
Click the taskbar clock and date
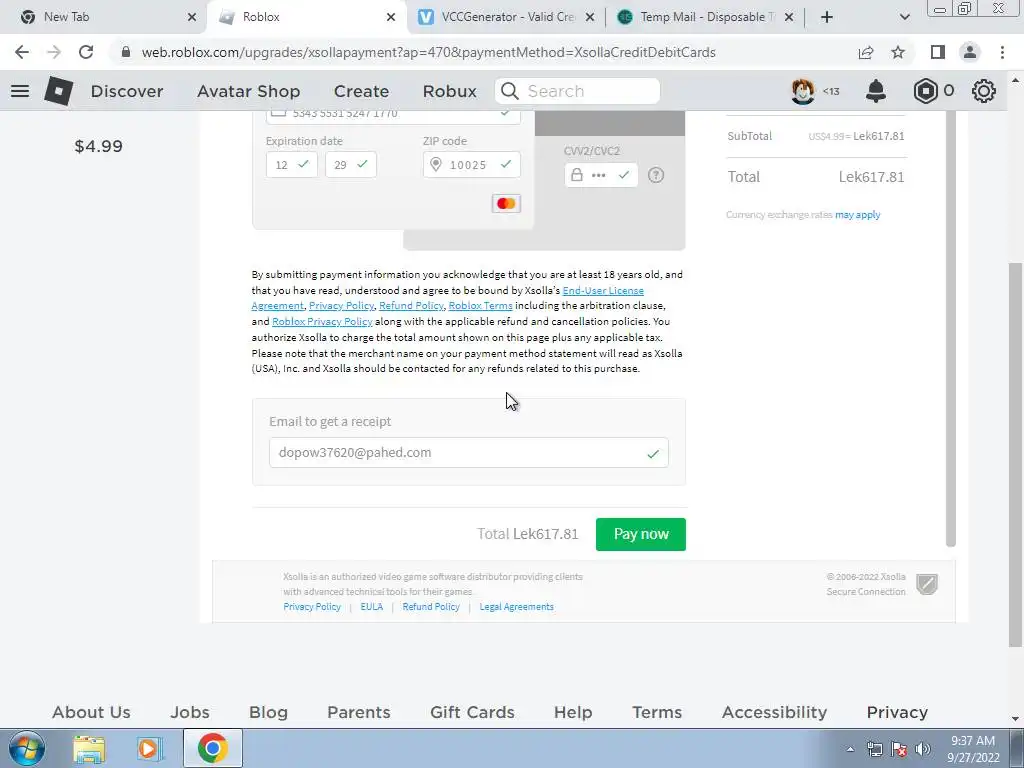(973, 749)
